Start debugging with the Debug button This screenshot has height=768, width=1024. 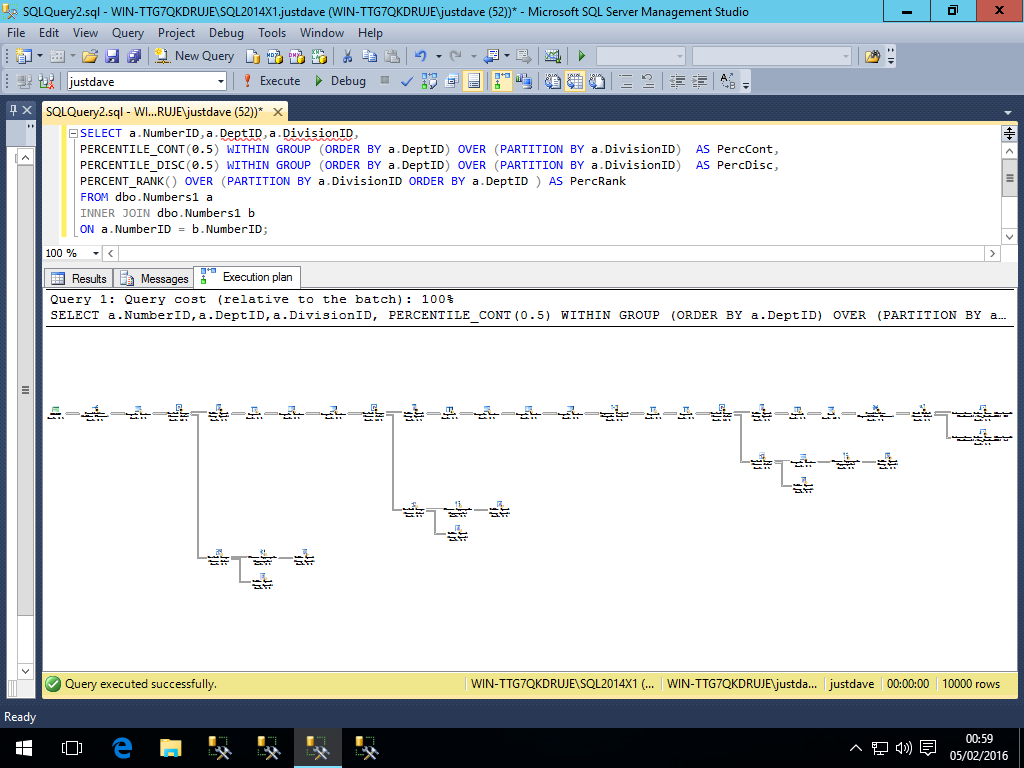coord(340,81)
